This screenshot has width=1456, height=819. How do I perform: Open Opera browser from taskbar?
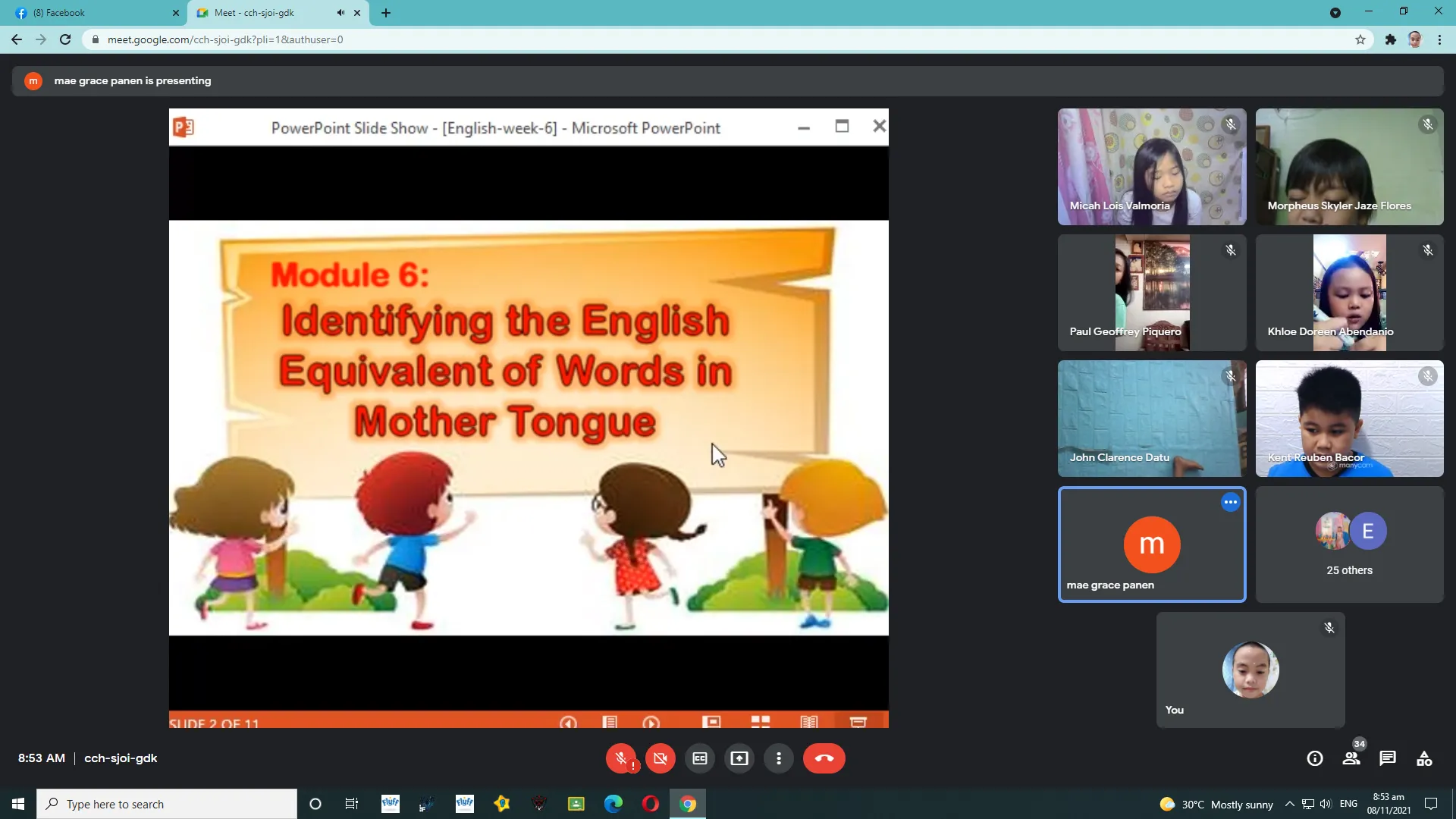[651, 804]
